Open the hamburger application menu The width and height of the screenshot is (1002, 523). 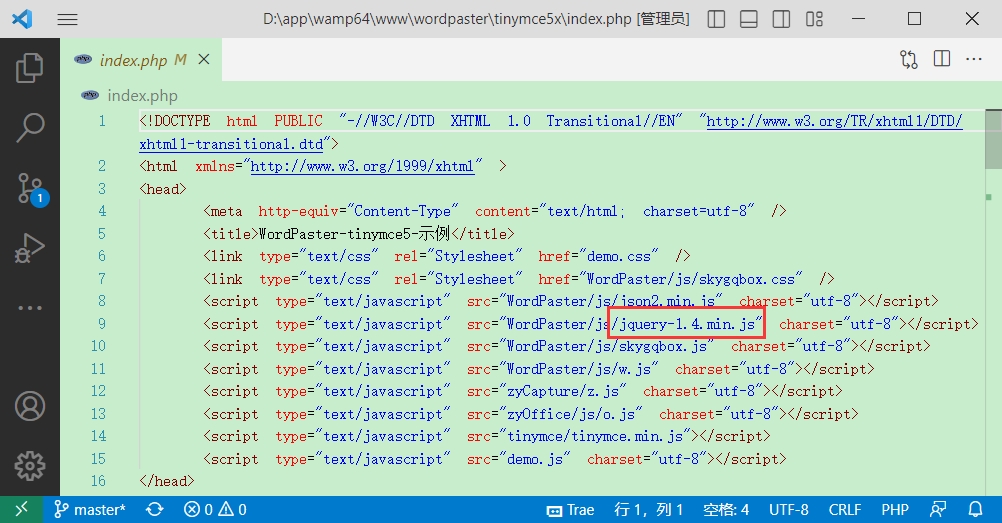click(67, 19)
